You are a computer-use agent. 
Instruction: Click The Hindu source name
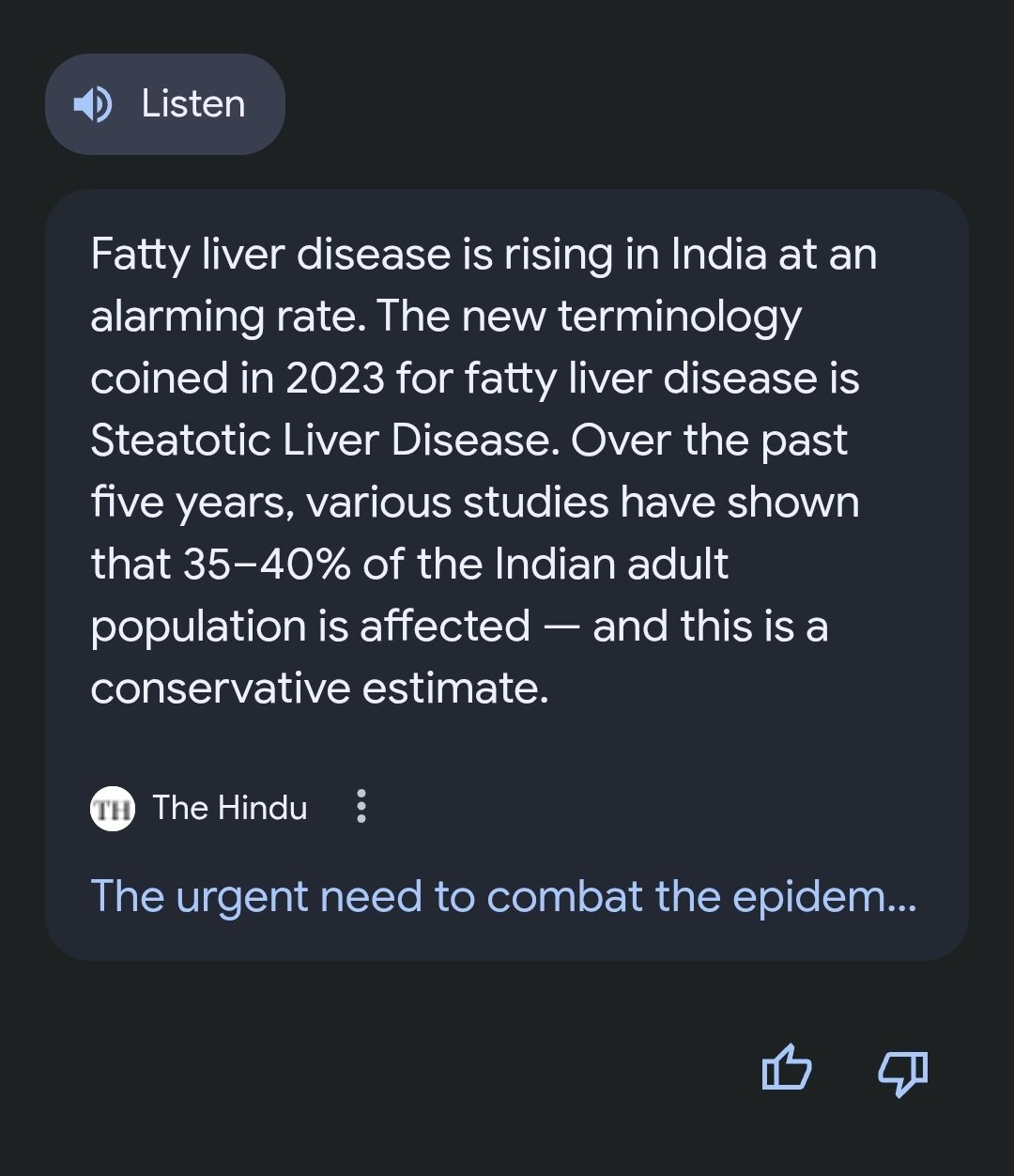point(230,808)
